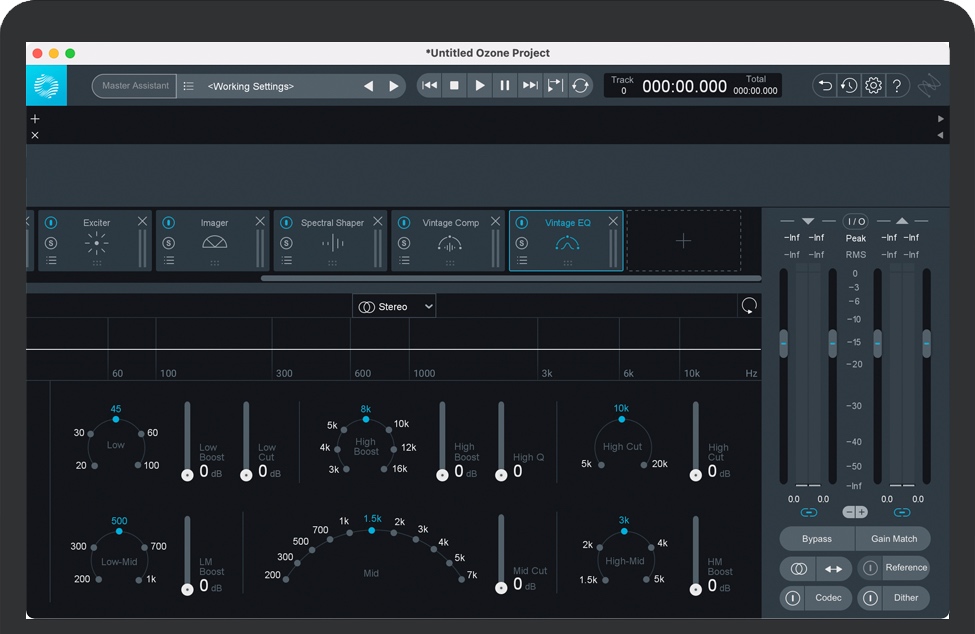Image resolution: width=975 pixels, height=634 pixels.
Task: Click the Gain Match button
Action: pyautogui.click(x=893, y=539)
